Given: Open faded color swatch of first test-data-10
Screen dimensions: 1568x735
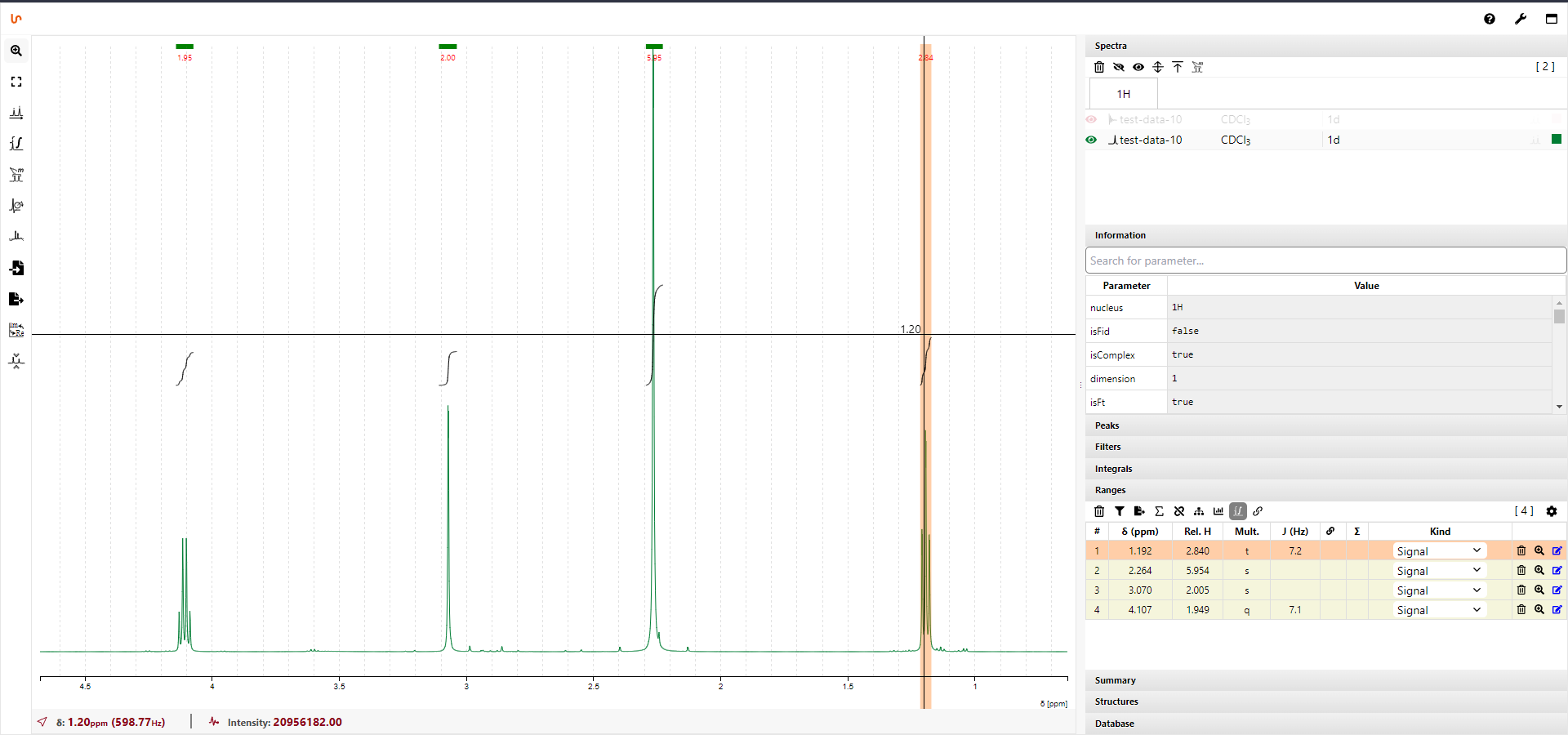Looking at the screenshot, I should tap(1557, 119).
